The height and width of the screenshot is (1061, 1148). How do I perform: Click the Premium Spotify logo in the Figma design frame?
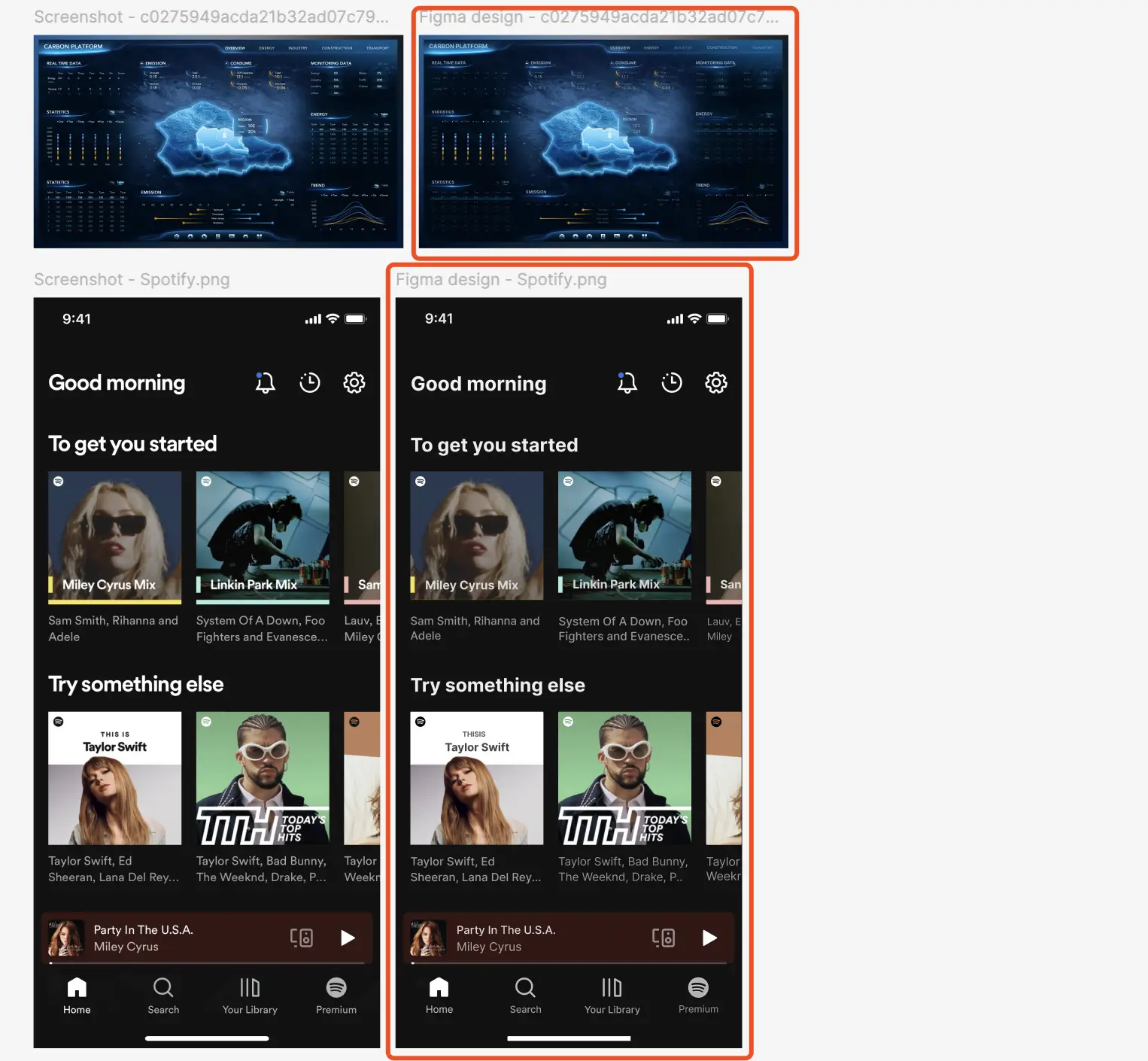(698, 988)
